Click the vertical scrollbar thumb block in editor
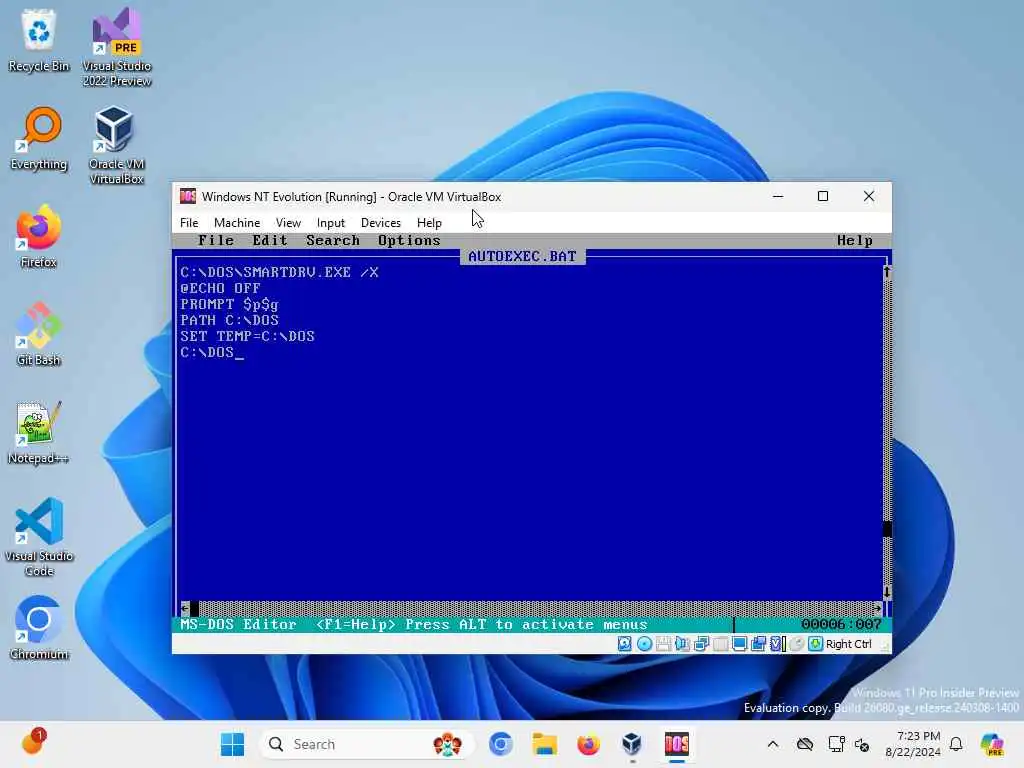This screenshot has width=1024, height=768. coord(887,528)
